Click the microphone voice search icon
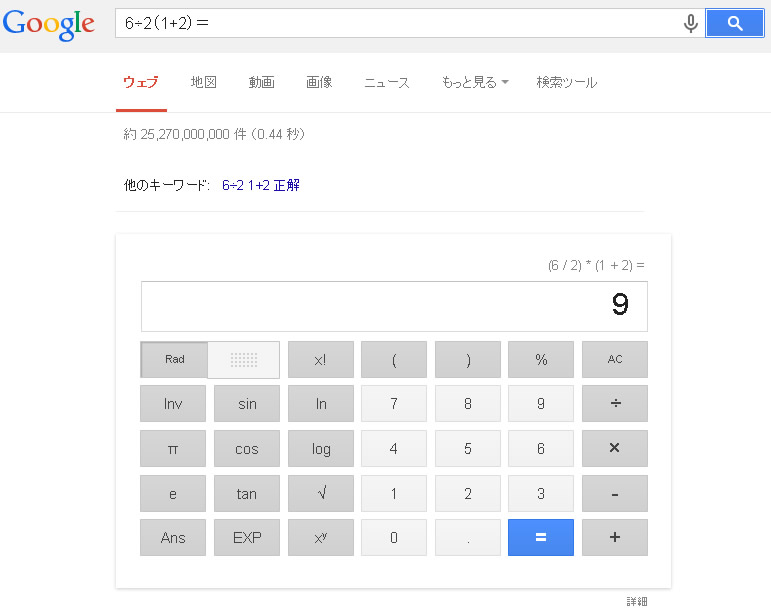 click(690, 24)
